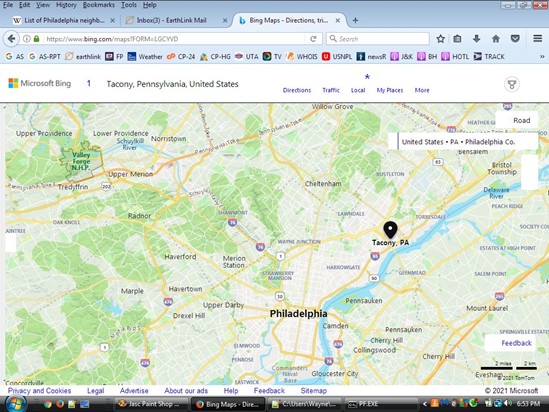Expand the More link in Bing header
The image size is (549, 412).
[x=422, y=90]
